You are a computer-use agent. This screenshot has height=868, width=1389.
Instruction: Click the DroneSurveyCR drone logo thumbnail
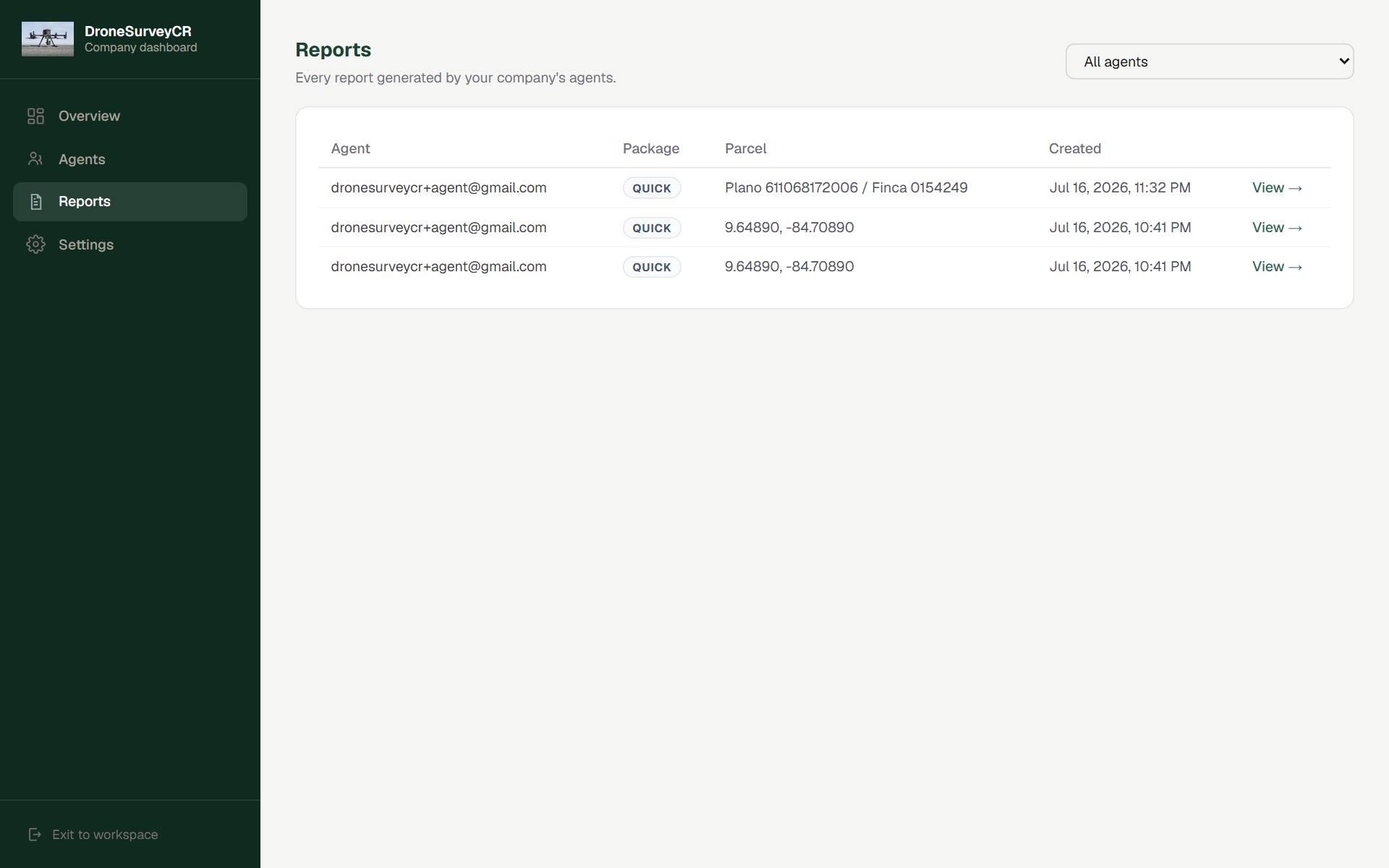48,39
